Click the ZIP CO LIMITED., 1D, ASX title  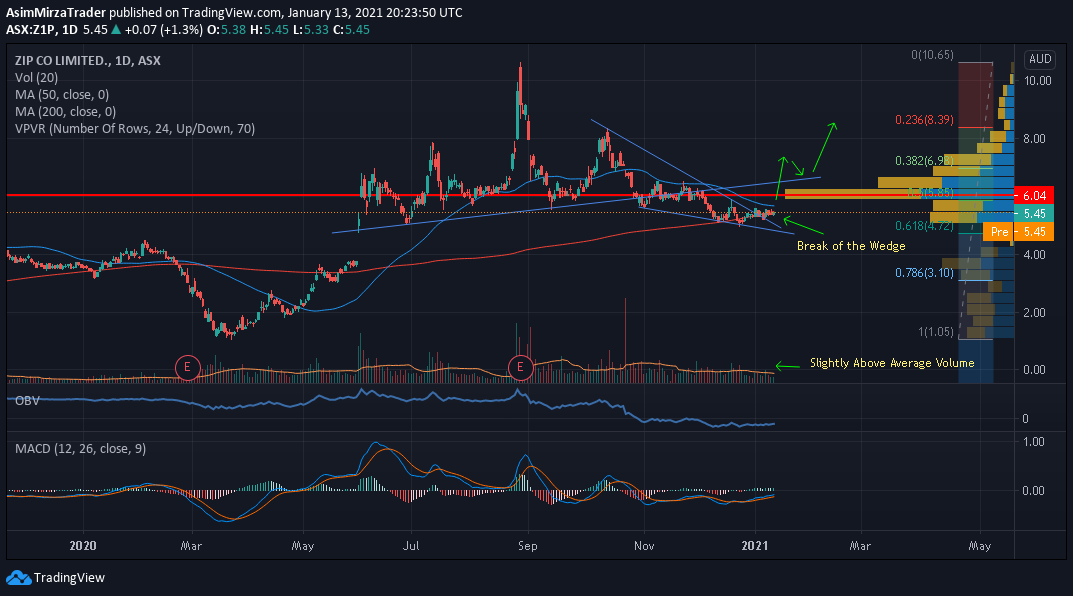88,61
